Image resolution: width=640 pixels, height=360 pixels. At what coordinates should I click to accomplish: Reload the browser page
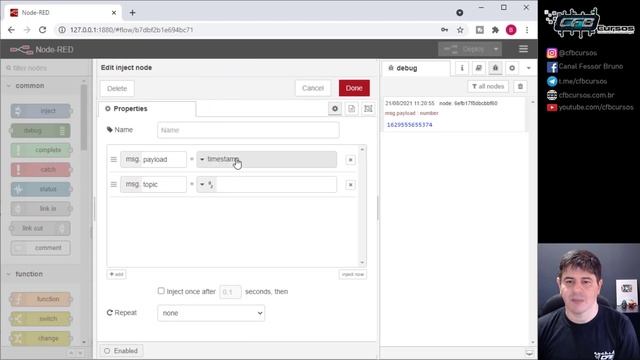point(42,30)
